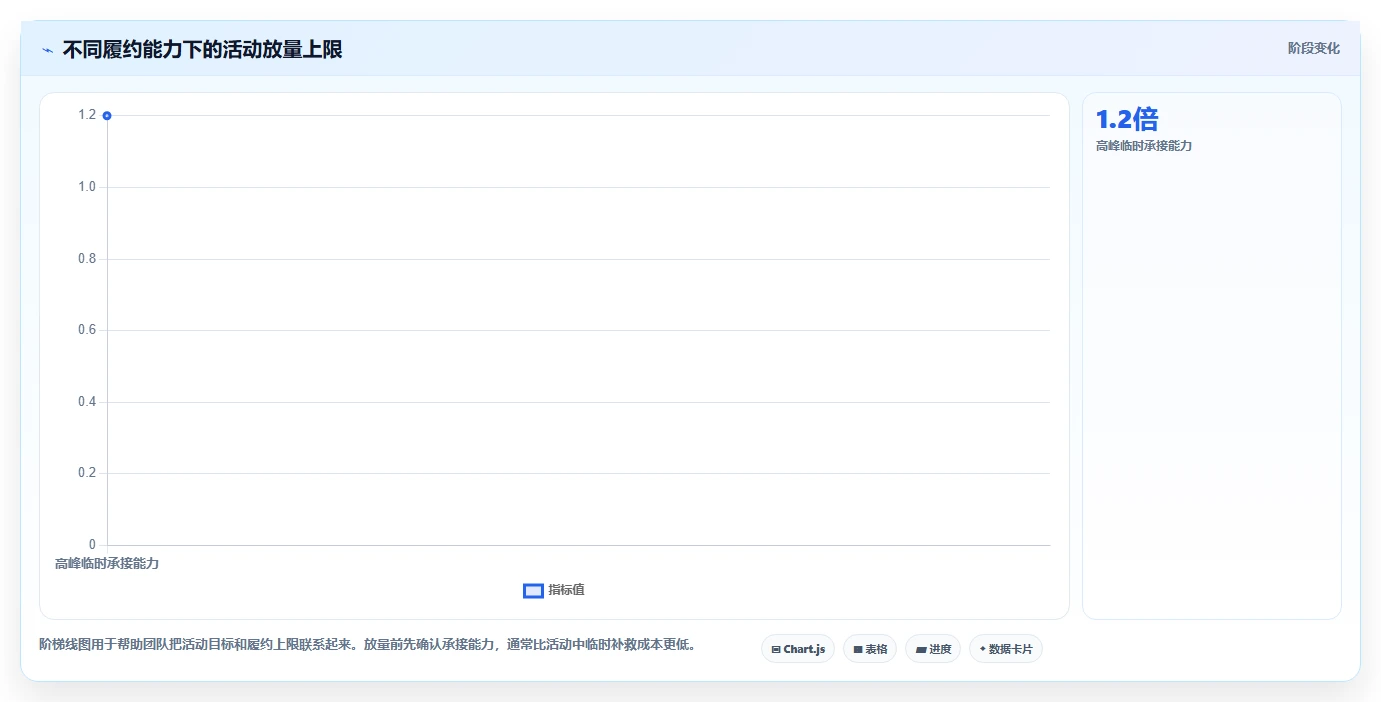This screenshot has height=702, width=1381.
Task: Click the Chart.js tag
Action: (798, 649)
